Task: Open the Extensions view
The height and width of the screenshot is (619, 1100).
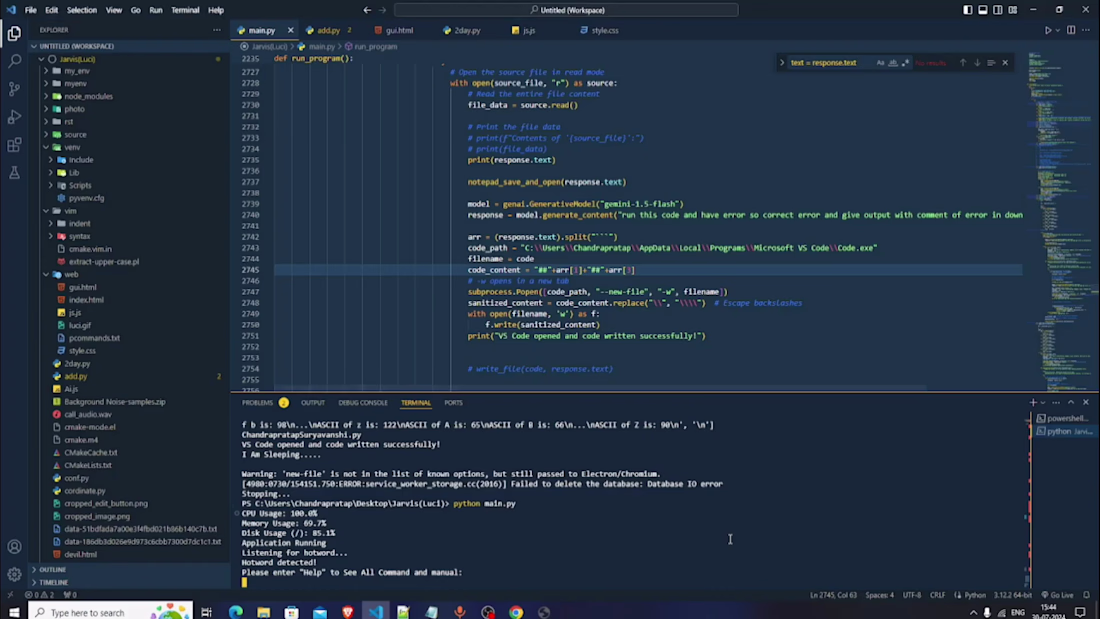Action: pyautogui.click(x=14, y=145)
